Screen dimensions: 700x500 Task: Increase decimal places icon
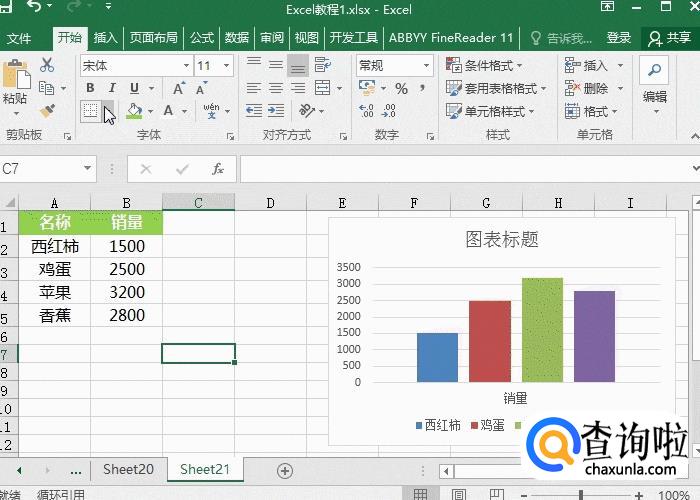coord(367,111)
